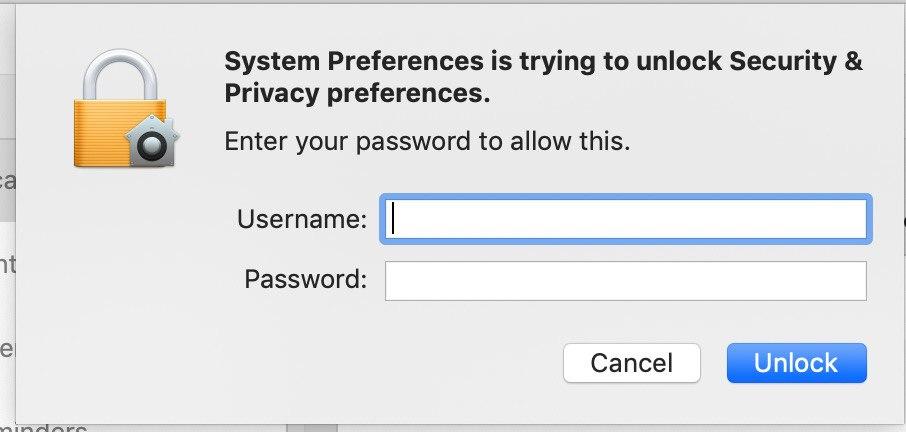
Task: Click the far right end of the Username field
Action: (x=856, y=219)
